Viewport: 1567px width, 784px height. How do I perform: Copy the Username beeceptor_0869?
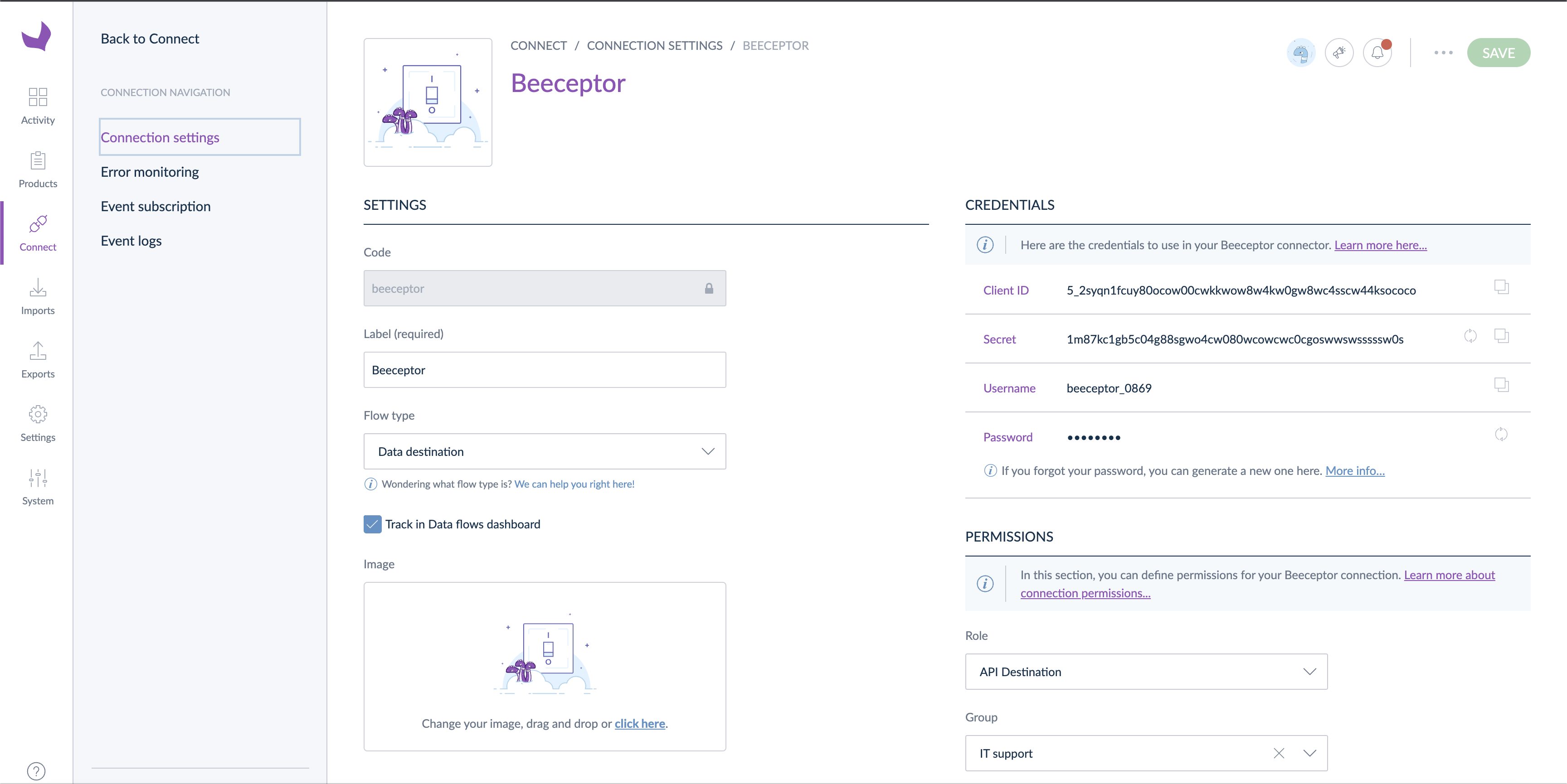coord(1502,385)
